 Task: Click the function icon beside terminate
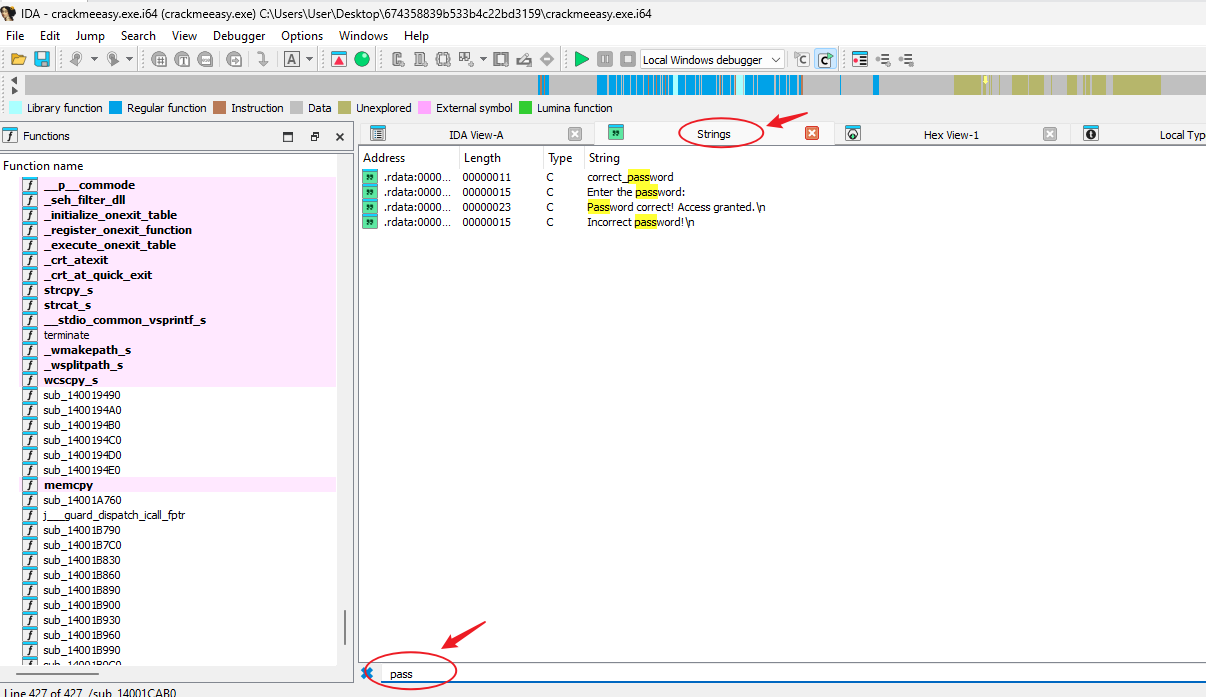pos(30,335)
